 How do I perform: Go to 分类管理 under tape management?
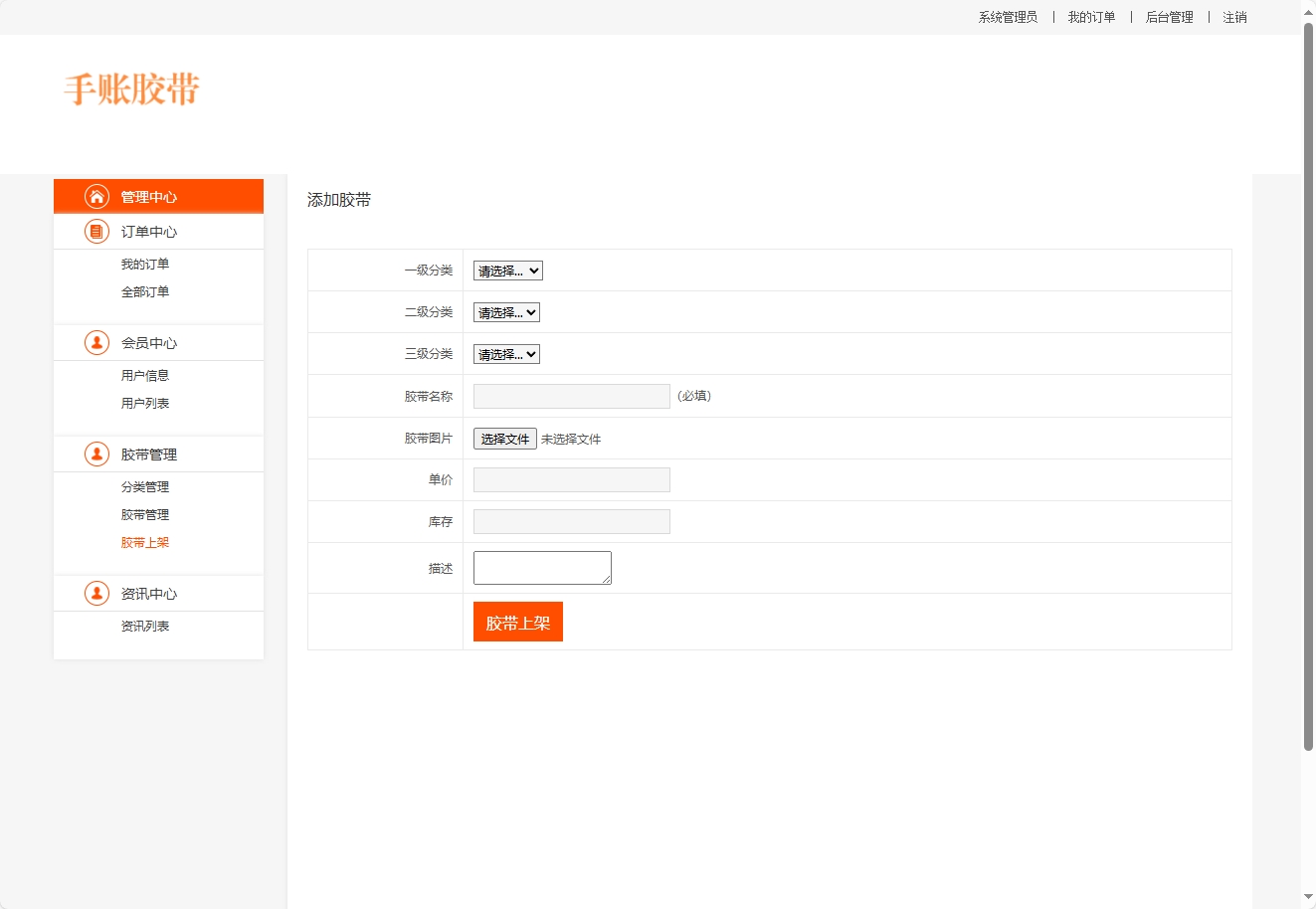coord(144,486)
